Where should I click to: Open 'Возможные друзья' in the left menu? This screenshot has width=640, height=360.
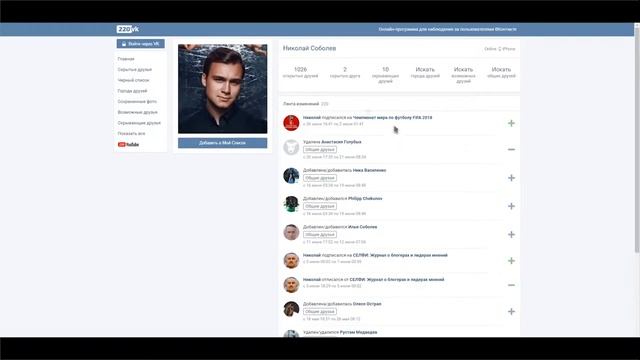click(x=137, y=112)
